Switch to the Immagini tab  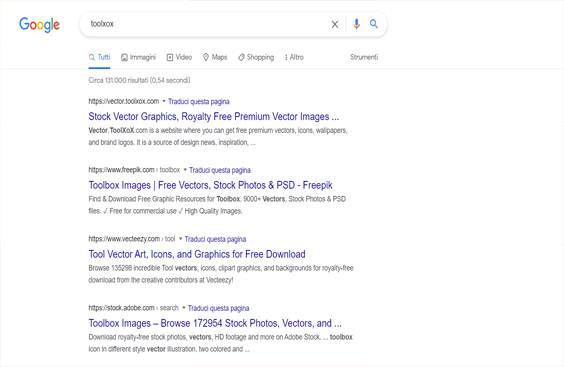(138, 57)
